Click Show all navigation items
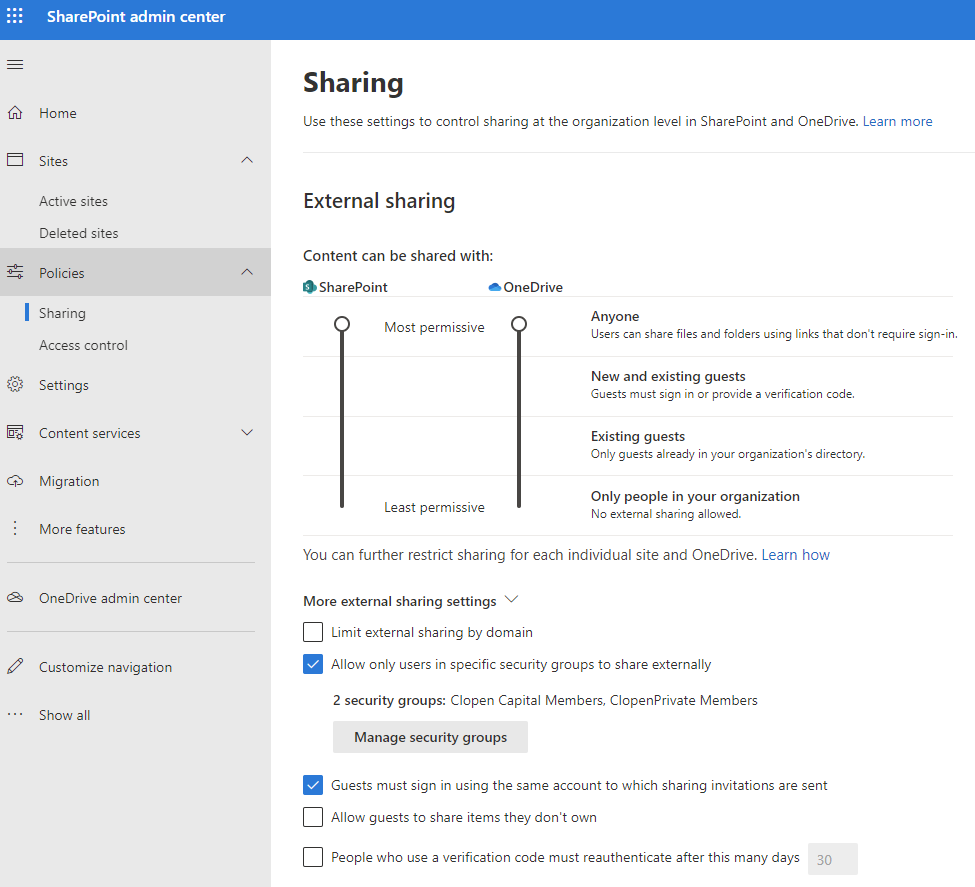This screenshot has width=975, height=887. pos(65,715)
